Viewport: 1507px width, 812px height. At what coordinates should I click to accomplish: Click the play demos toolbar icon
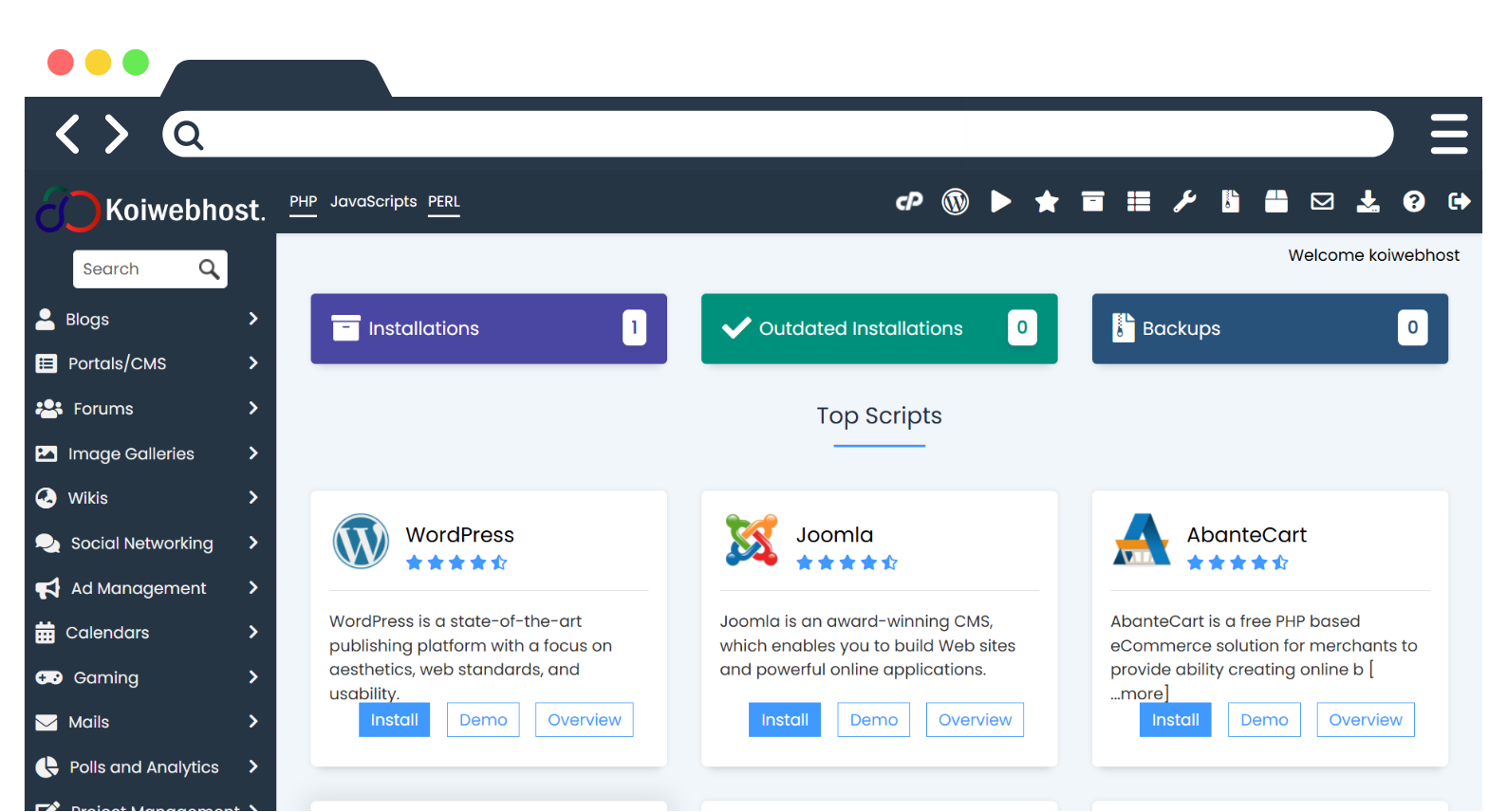coord(1000,201)
